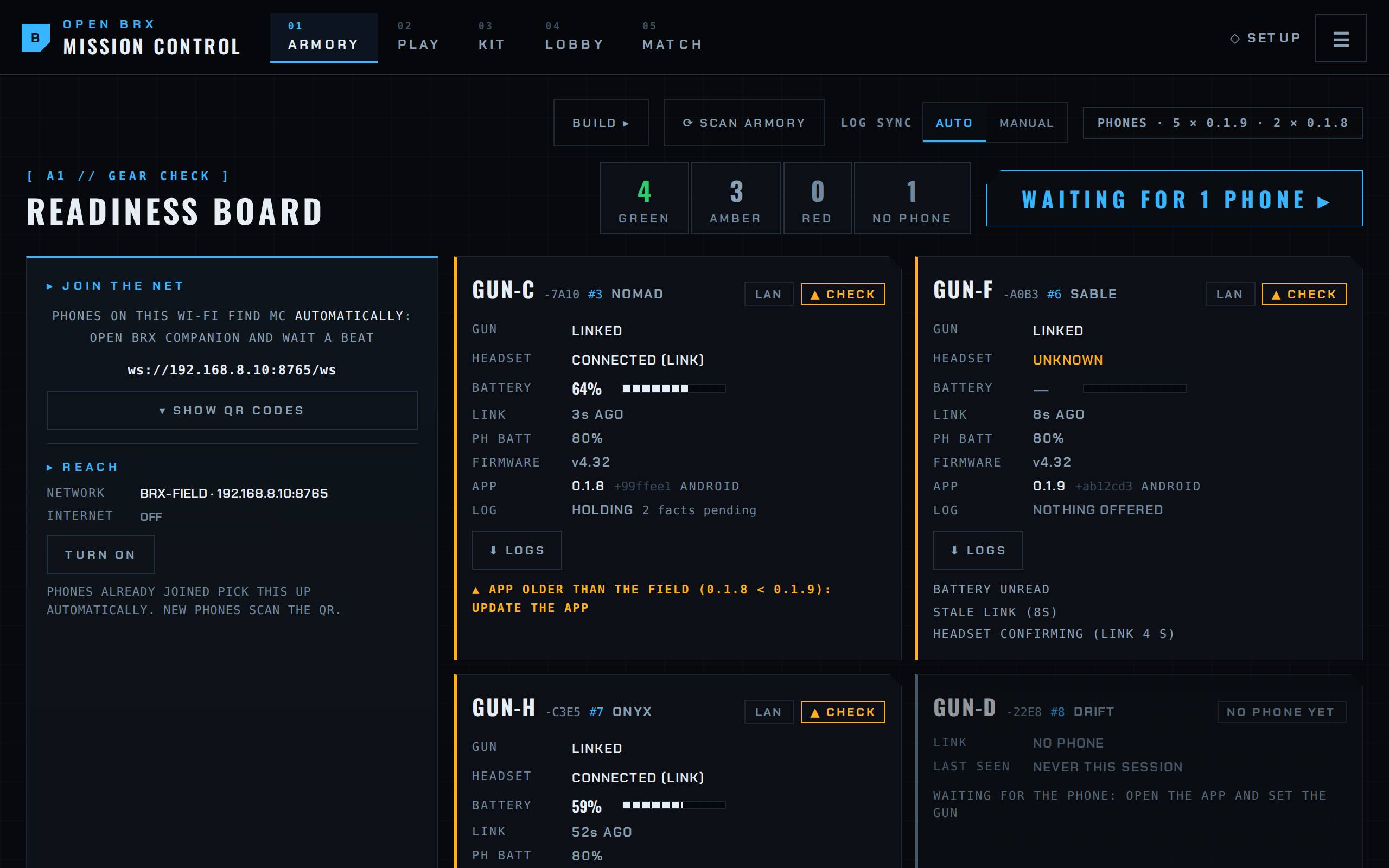1389x868 pixels.
Task: Click GUN-C title heading
Action: tap(504, 290)
